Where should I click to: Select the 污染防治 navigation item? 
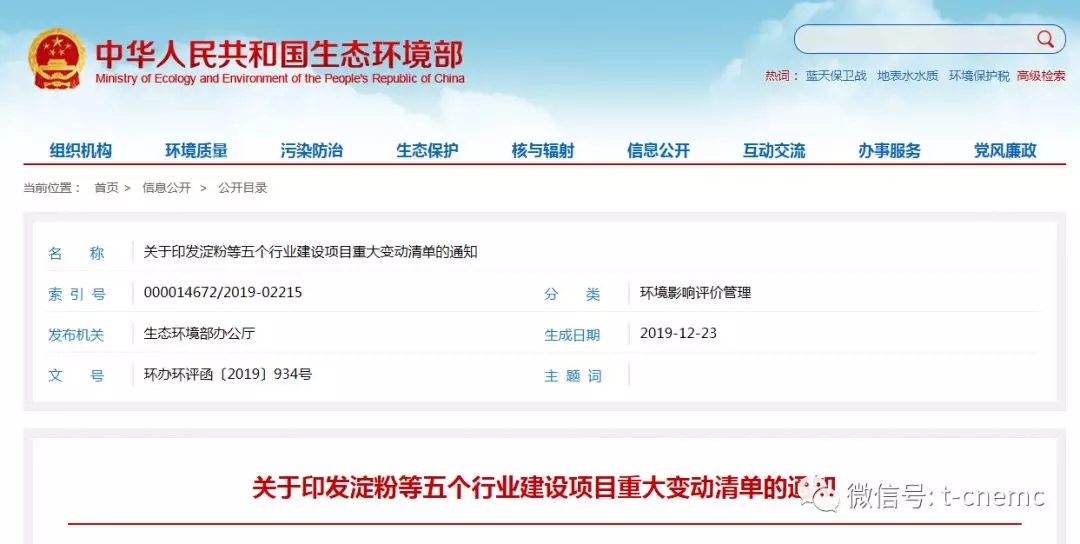click(x=311, y=151)
